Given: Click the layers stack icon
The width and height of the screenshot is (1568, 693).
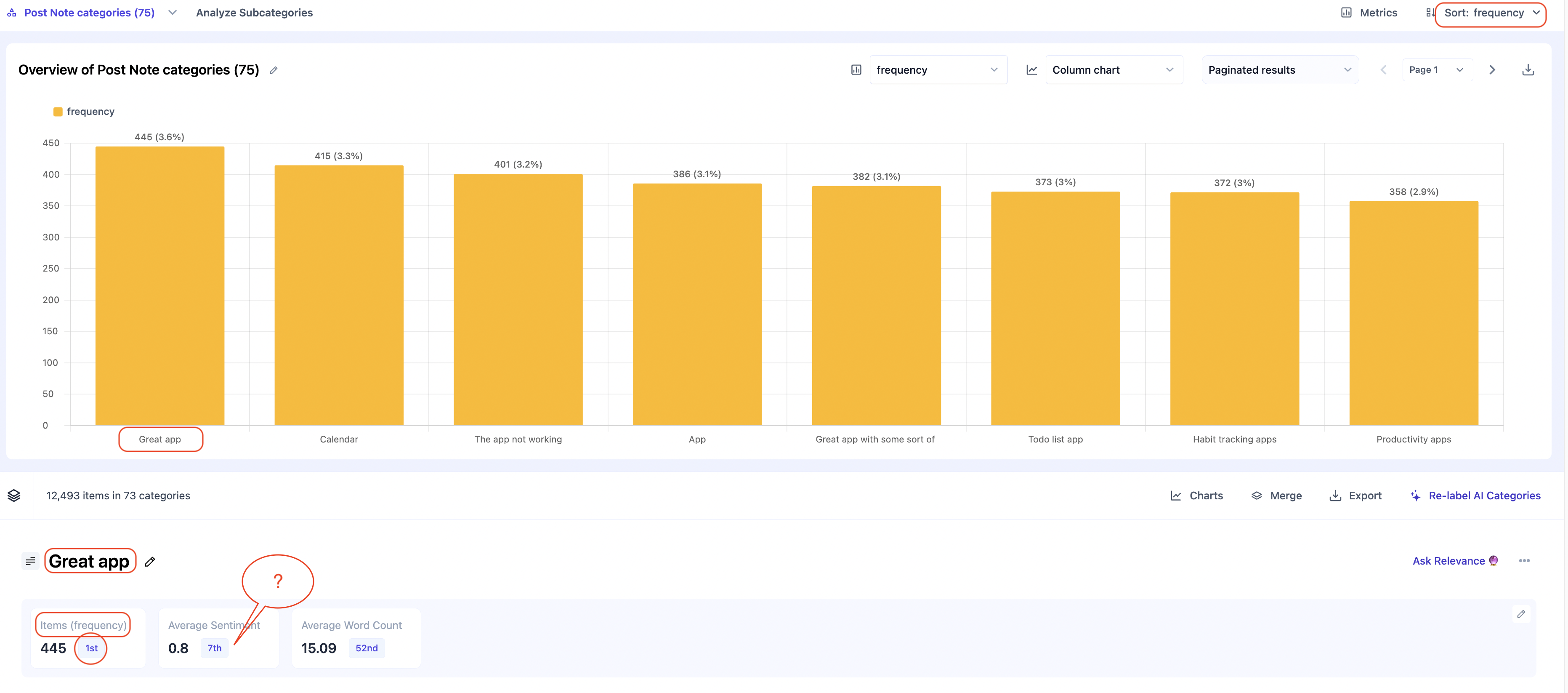Looking at the screenshot, I should (x=14, y=496).
